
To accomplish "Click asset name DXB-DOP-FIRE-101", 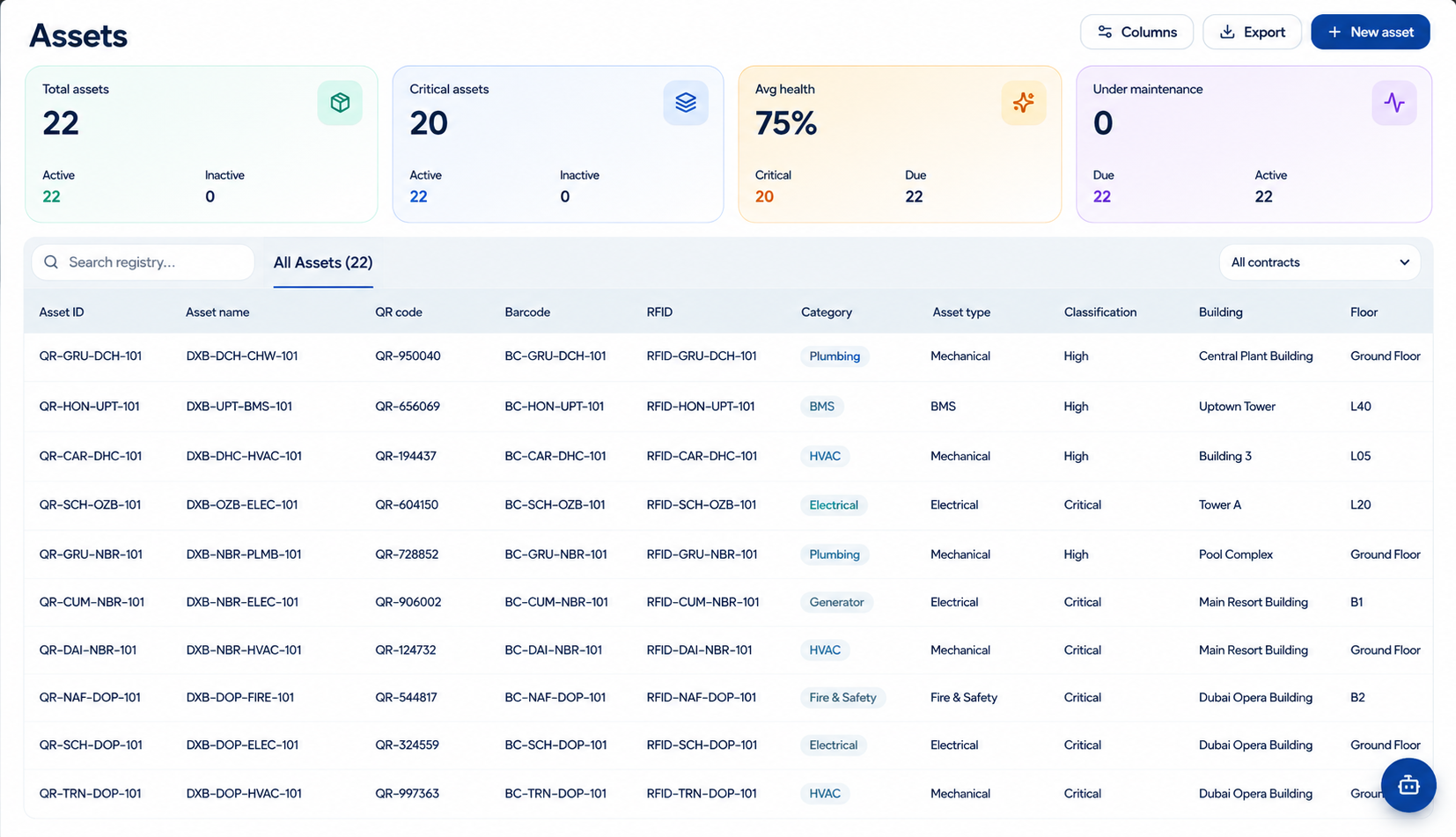I will (240, 698).
